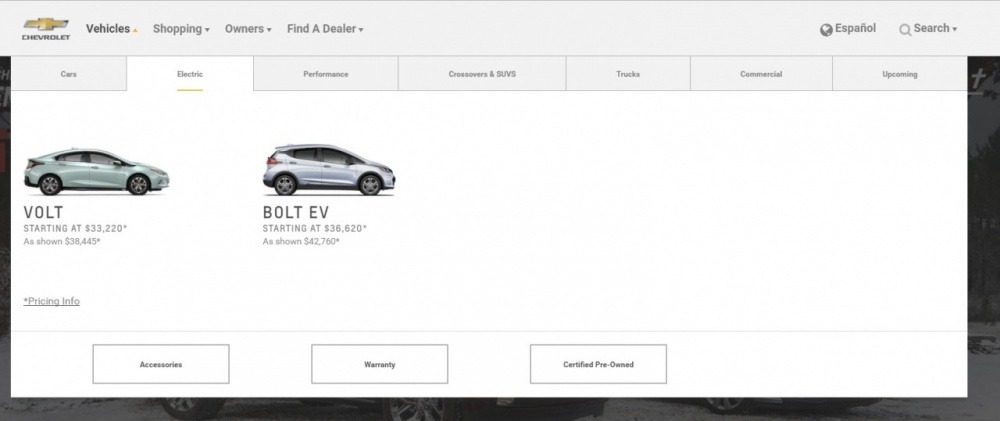Open the Warranty button
The height and width of the screenshot is (421, 1000).
(x=379, y=364)
